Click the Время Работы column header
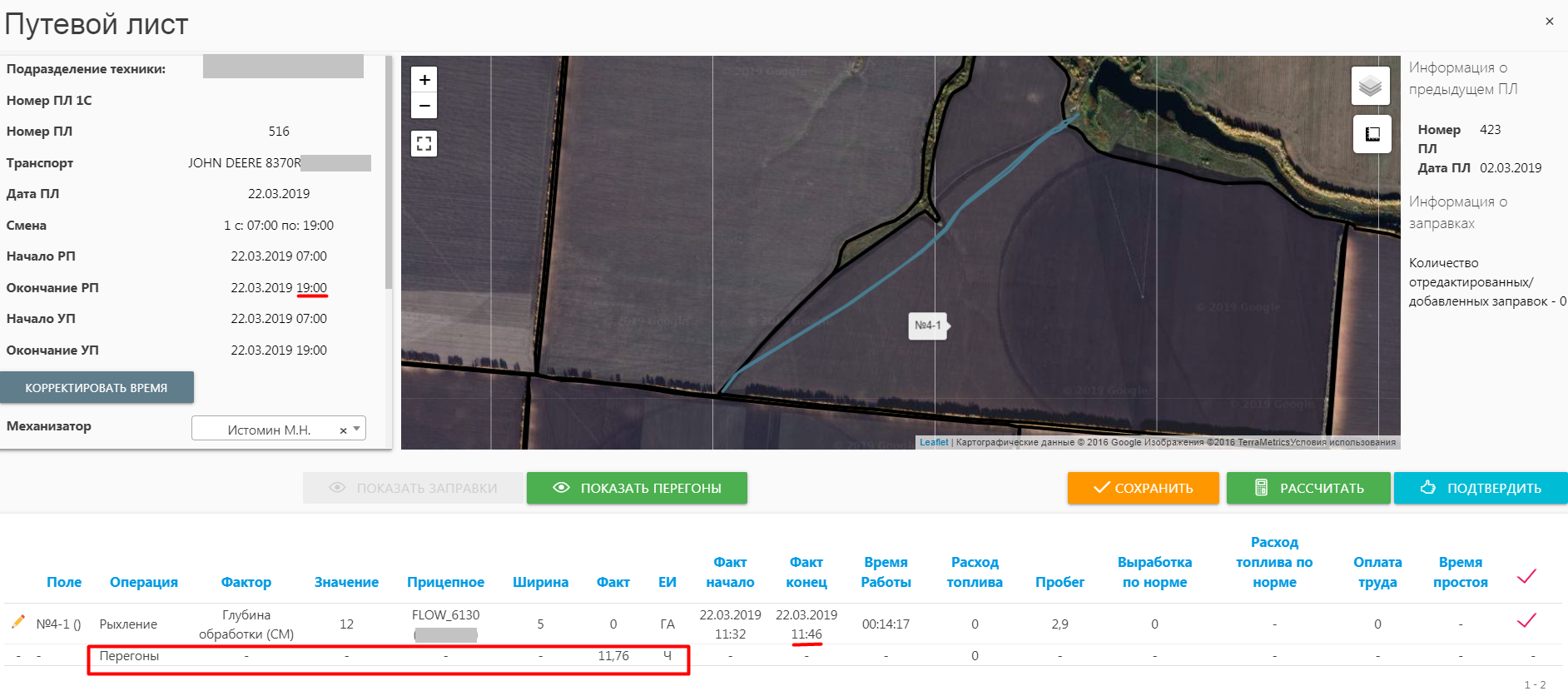Screen dimensions: 1568x696 (886, 572)
